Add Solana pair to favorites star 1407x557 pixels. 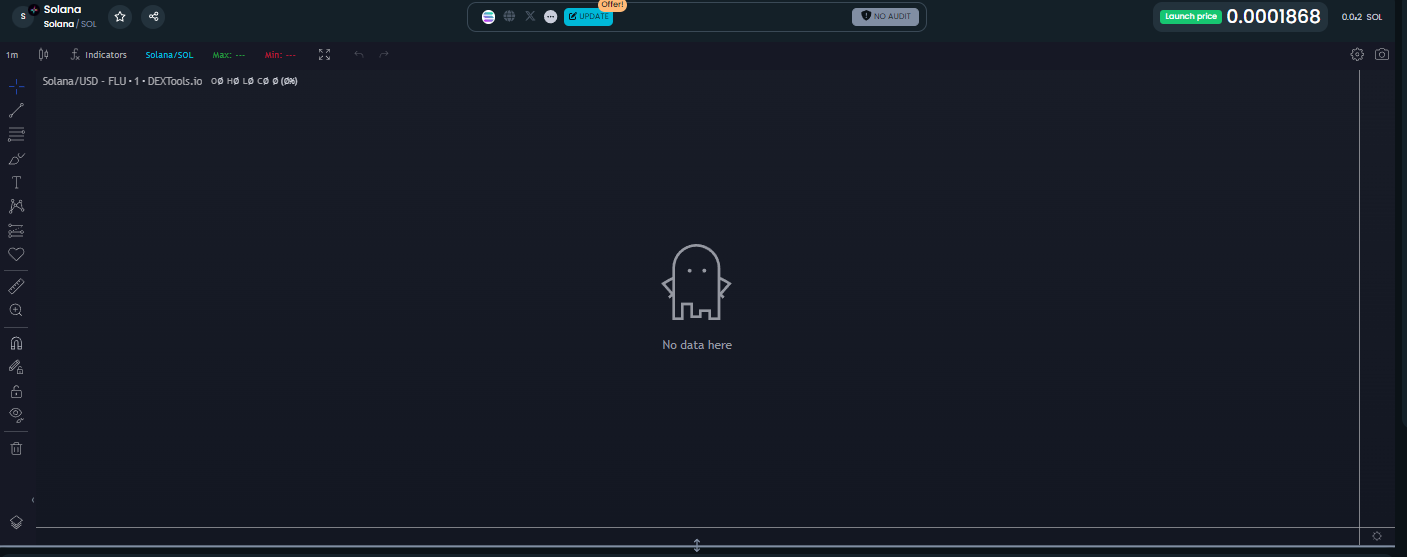pos(120,16)
